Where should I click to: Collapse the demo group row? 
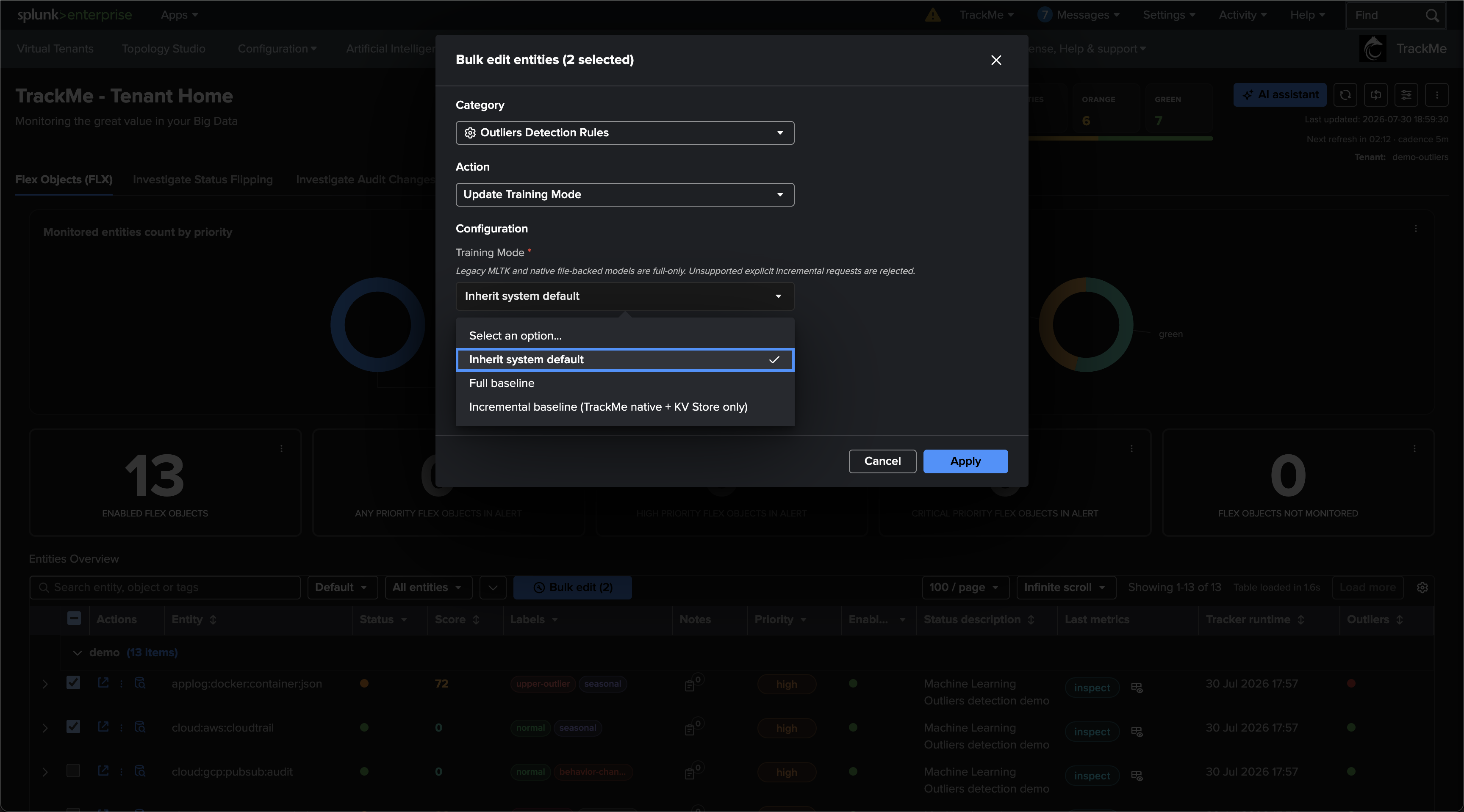pos(77,653)
